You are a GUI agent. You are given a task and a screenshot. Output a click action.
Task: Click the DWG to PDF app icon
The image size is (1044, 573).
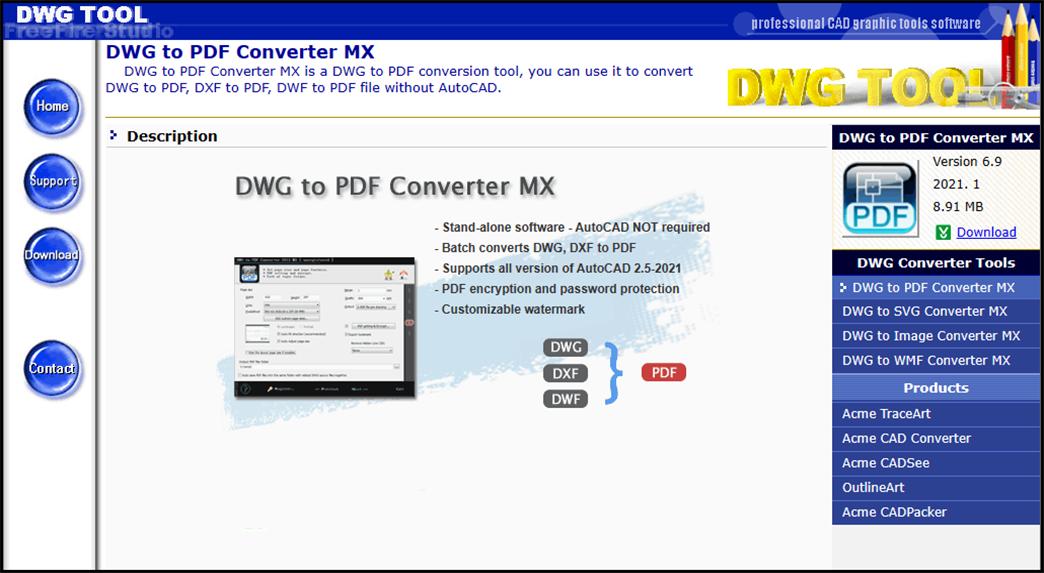[x=880, y=199]
